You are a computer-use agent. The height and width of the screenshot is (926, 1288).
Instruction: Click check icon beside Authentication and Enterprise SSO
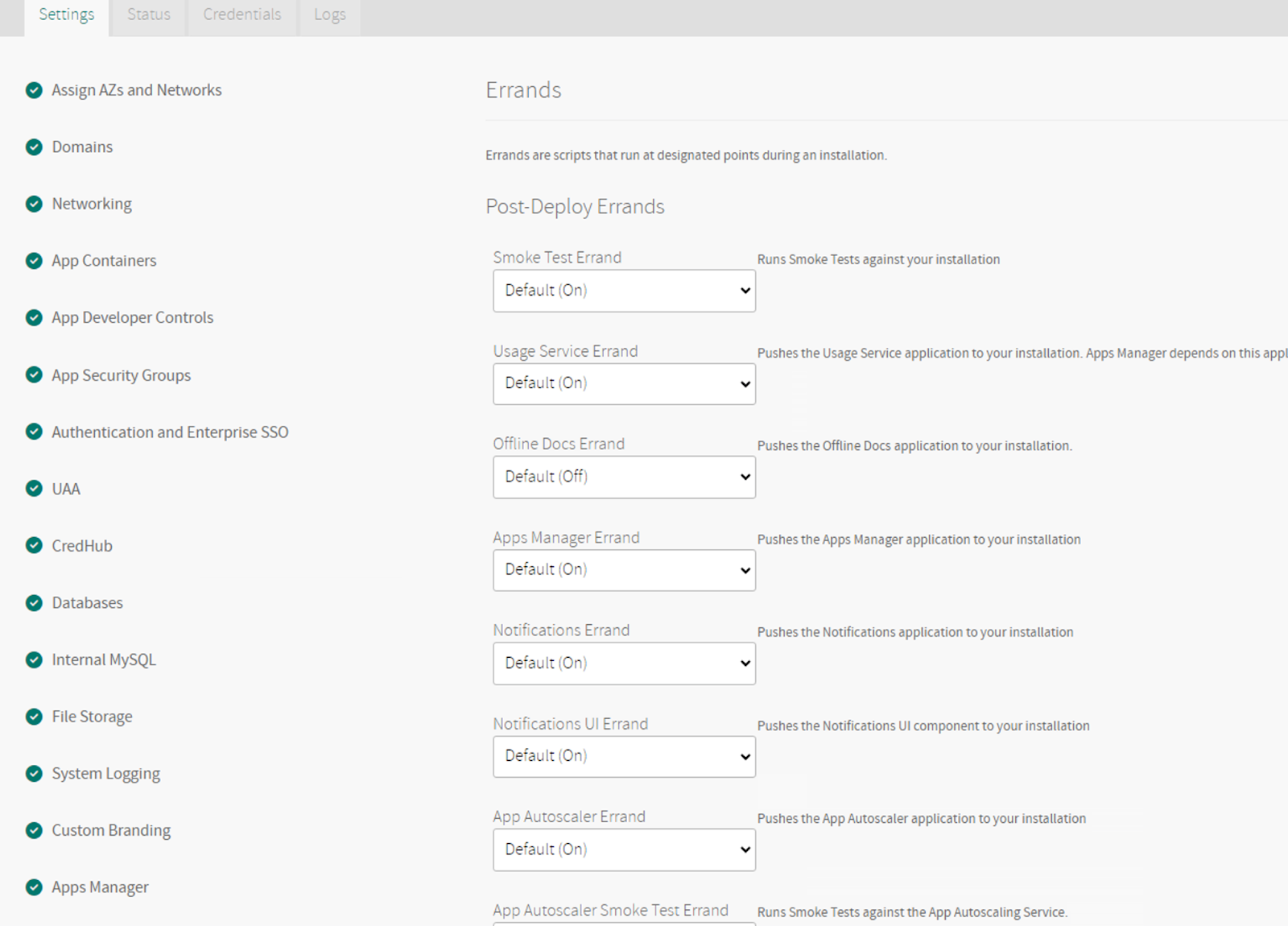[x=34, y=432]
